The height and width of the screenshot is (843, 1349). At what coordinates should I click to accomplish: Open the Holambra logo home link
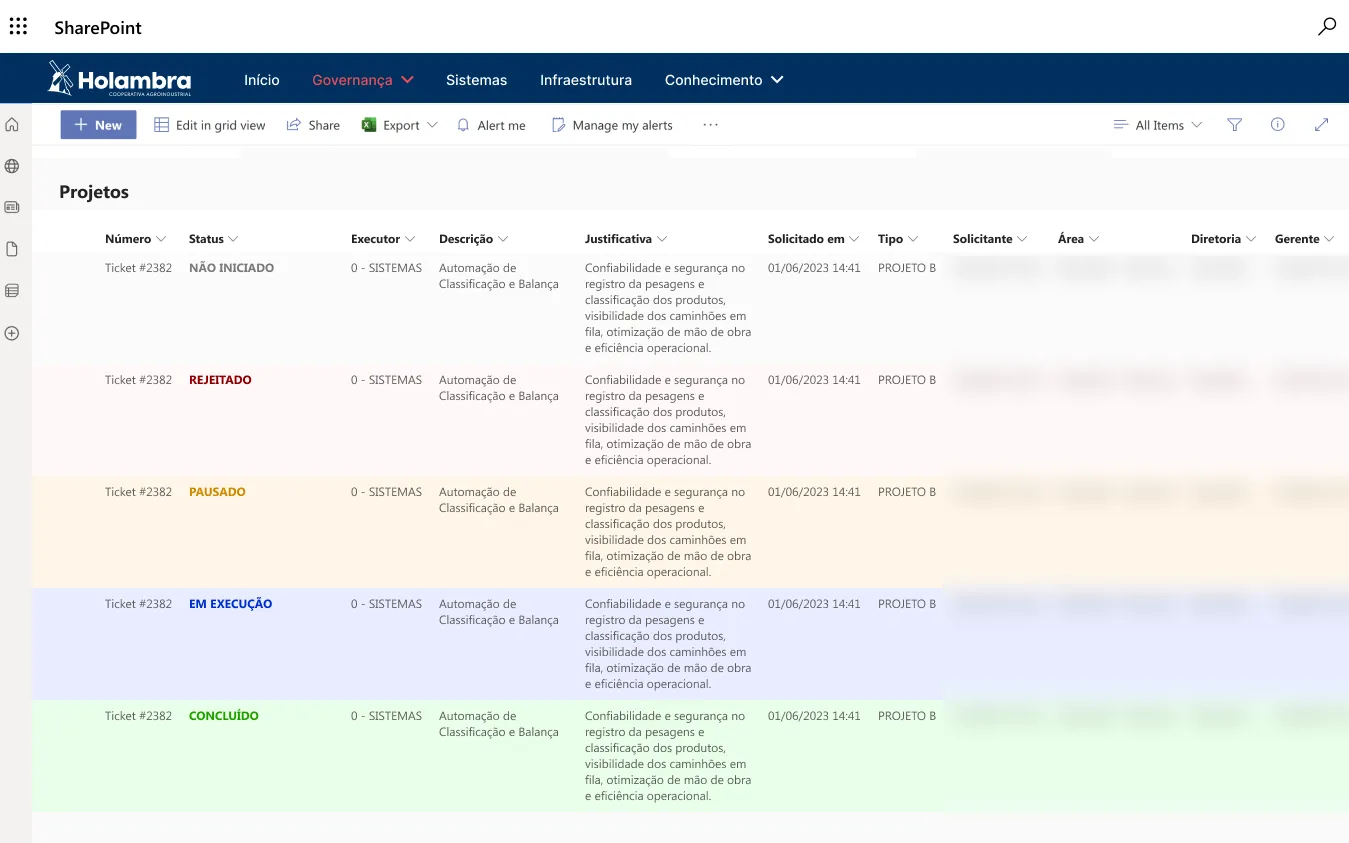[119, 79]
